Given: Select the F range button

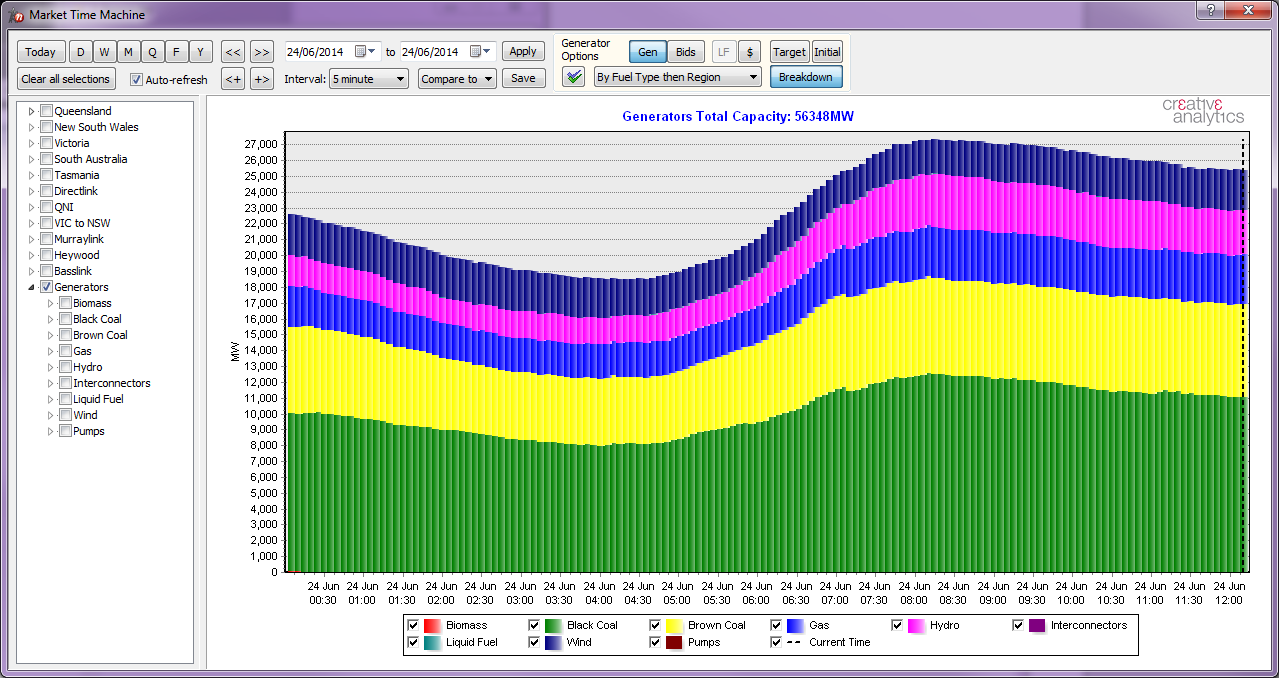Looking at the screenshot, I should click(177, 52).
